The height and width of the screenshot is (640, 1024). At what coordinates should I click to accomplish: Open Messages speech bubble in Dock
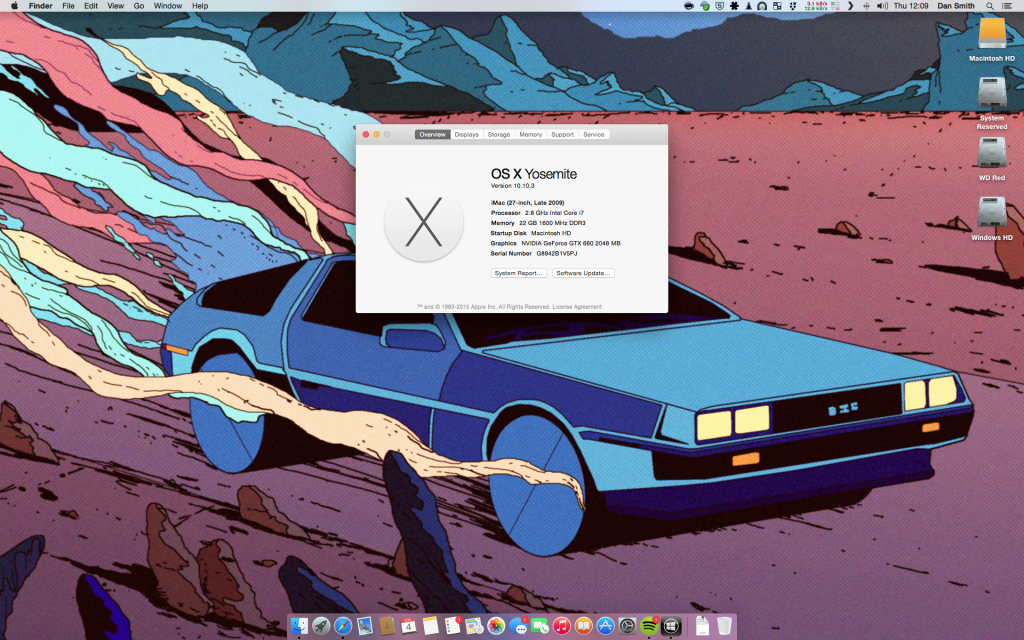pyautogui.click(x=519, y=626)
